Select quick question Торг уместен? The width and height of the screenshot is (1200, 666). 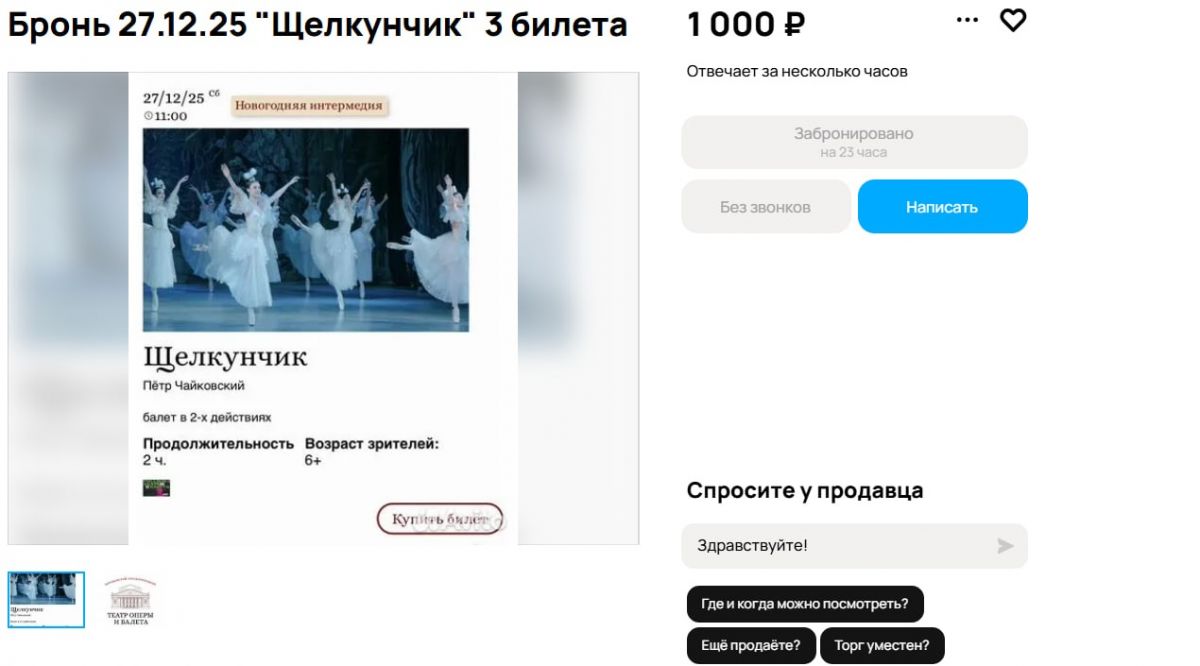pos(882,645)
